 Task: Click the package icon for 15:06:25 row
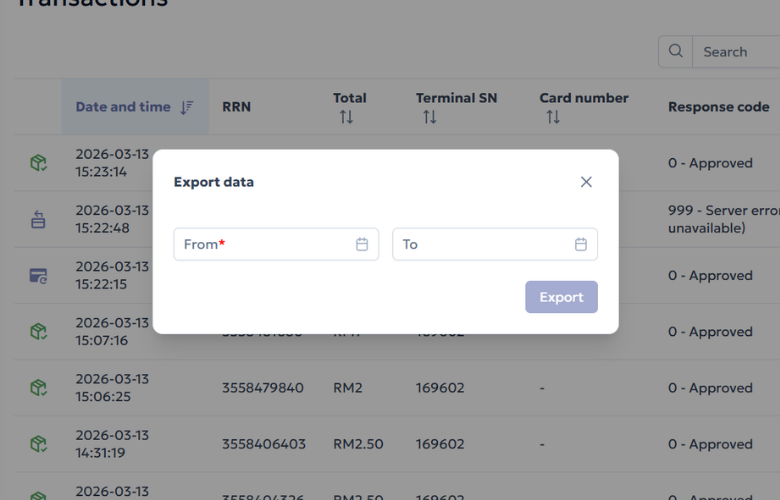pyautogui.click(x=38, y=388)
